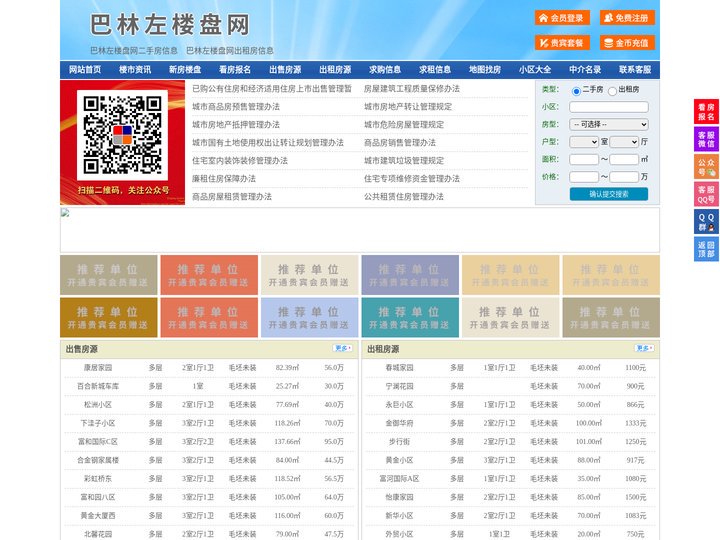Click the maximum 价格 input field
Screen dimensions: 720x540
click(x=624, y=177)
